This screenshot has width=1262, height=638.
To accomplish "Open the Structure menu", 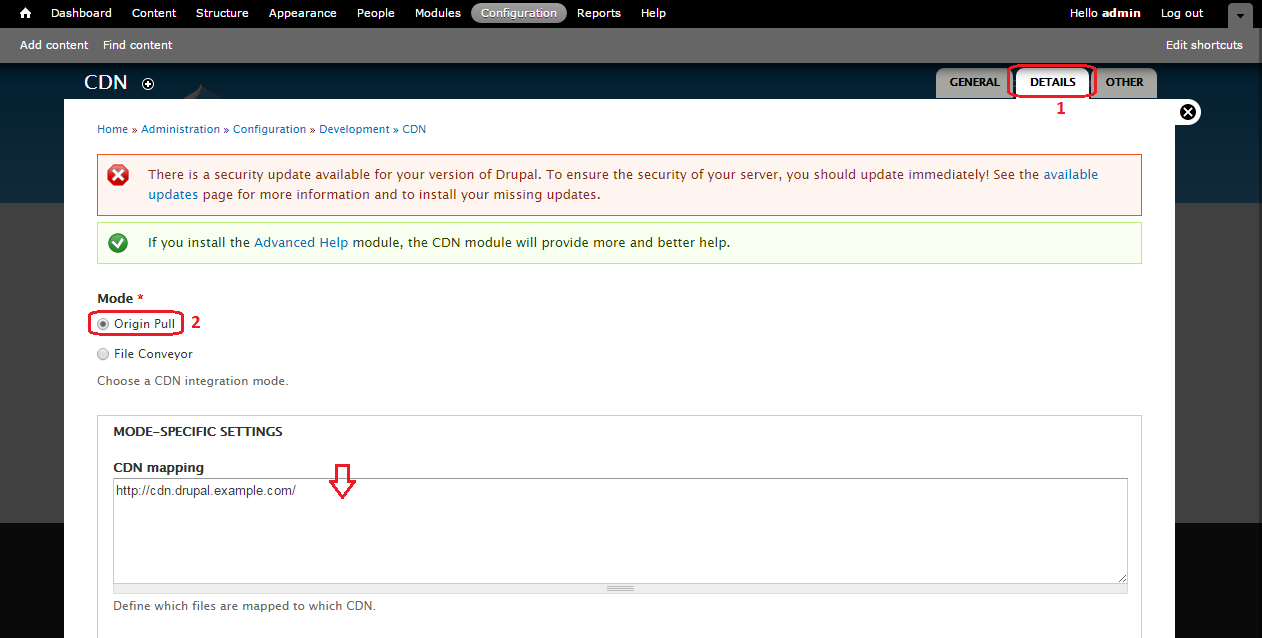I will coord(222,13).
